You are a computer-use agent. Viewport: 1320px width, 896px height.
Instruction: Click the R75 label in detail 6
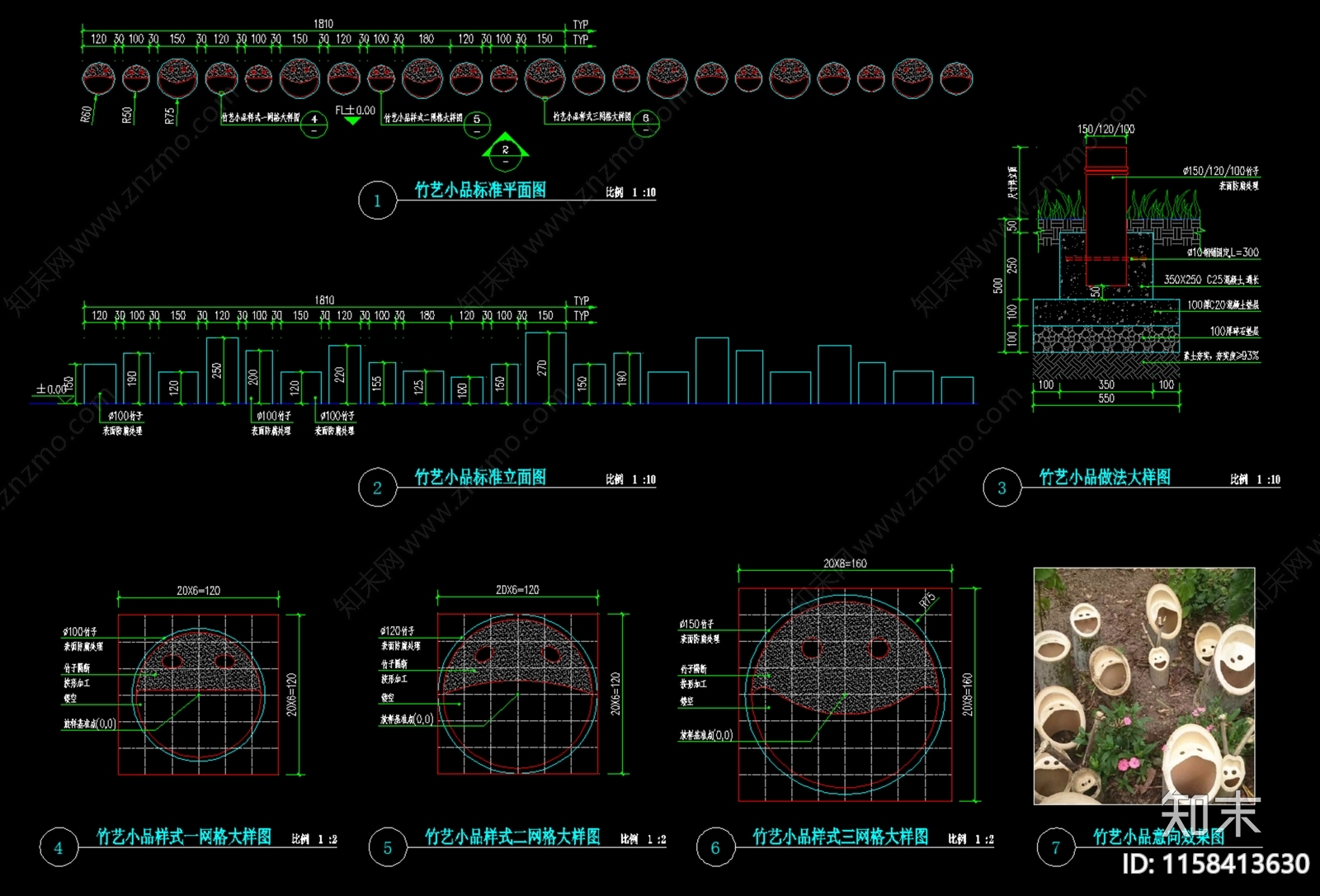(928, 600)
